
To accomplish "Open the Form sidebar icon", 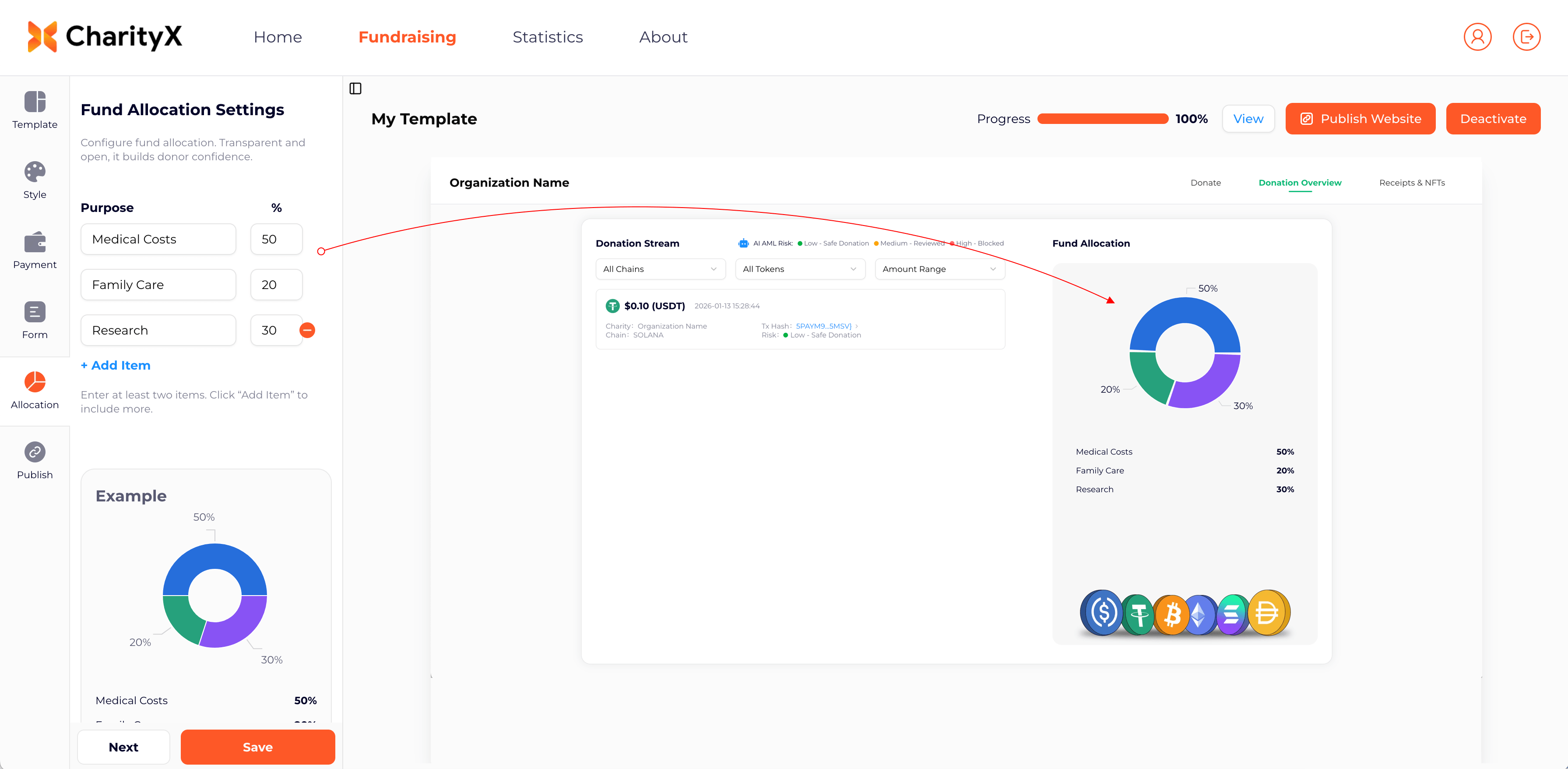I will (x=35, y=312).
